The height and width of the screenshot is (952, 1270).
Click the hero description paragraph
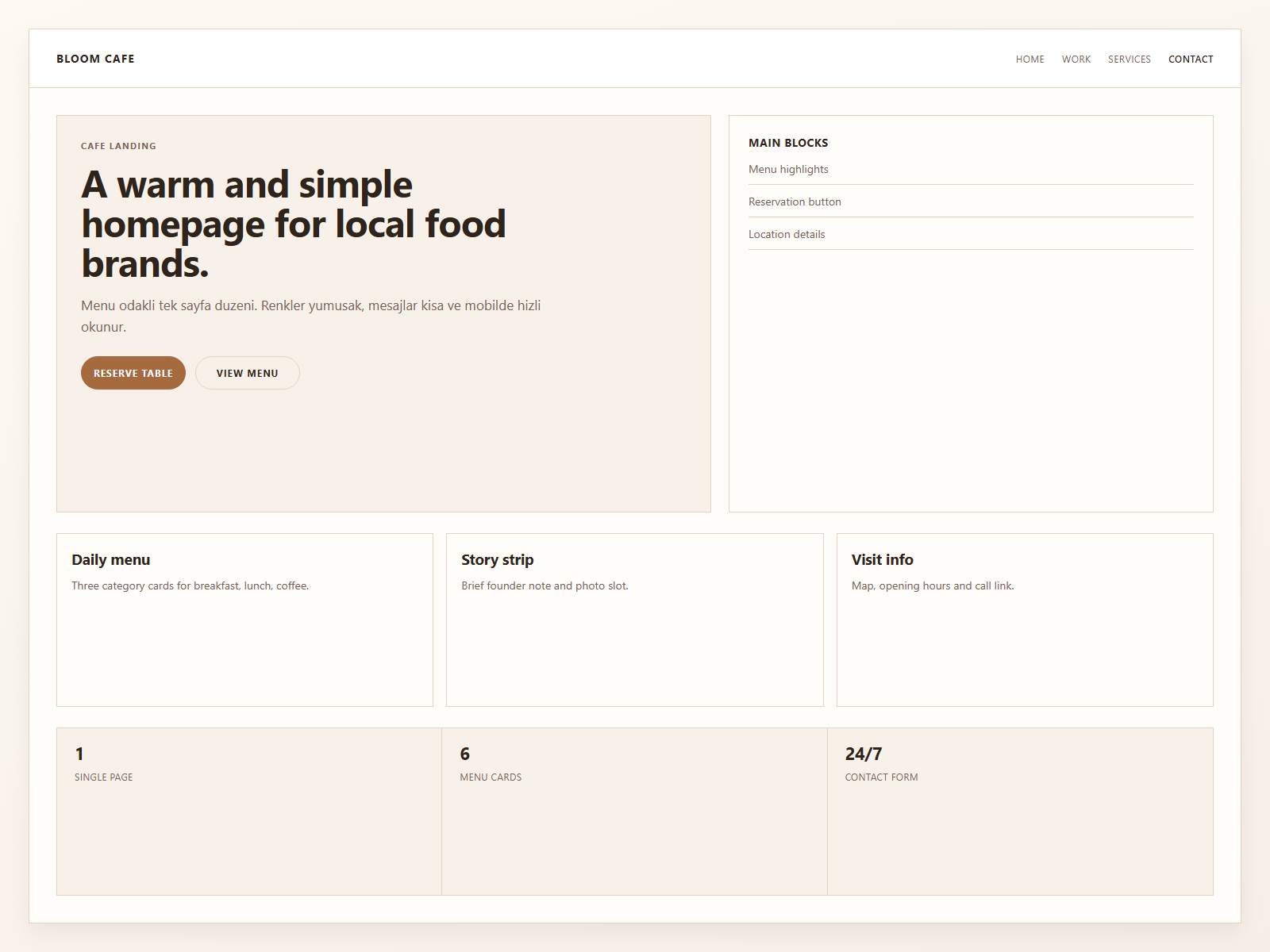click(311, 315)
